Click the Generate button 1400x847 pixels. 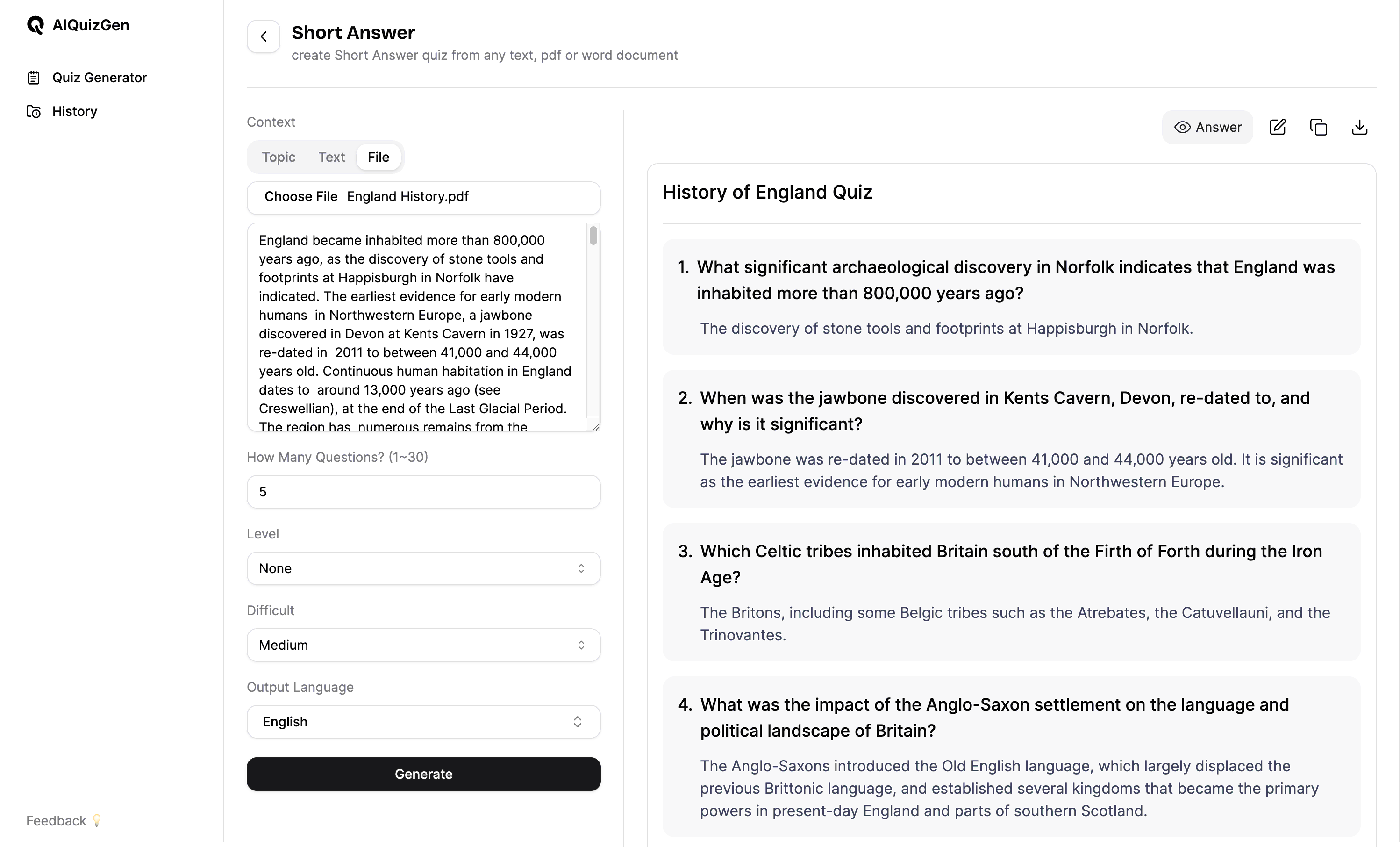[x=423, y=773]
